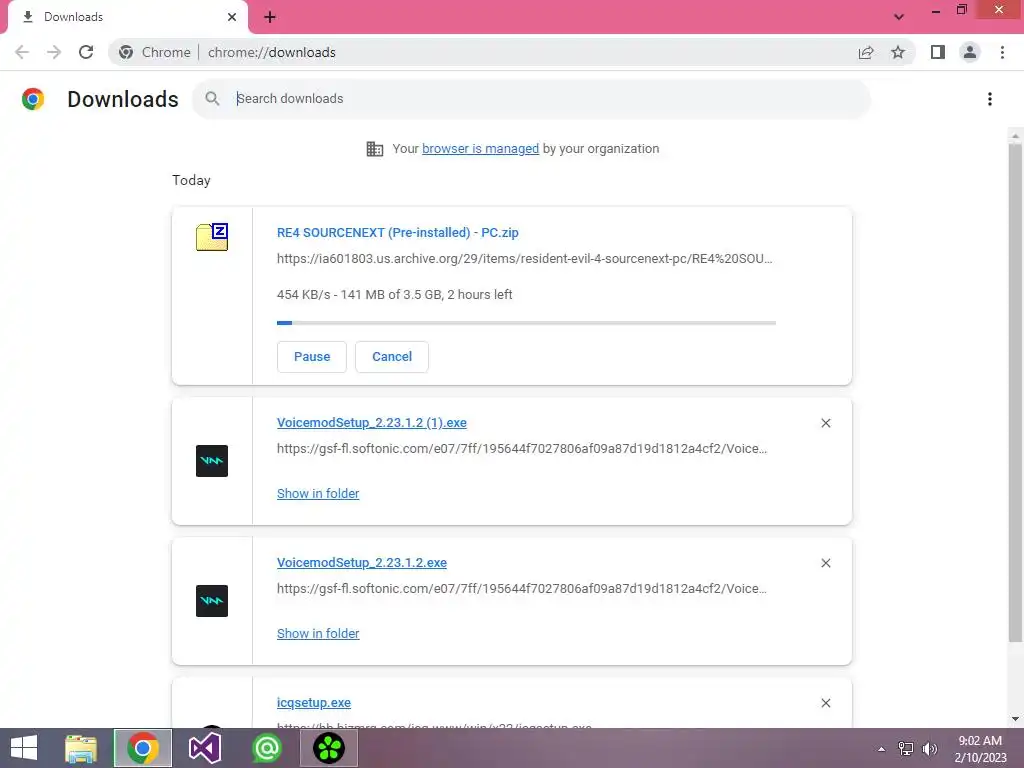
Task: Click the 'Today' date heading
Action: pyautogui.click(x=191, y=180)
